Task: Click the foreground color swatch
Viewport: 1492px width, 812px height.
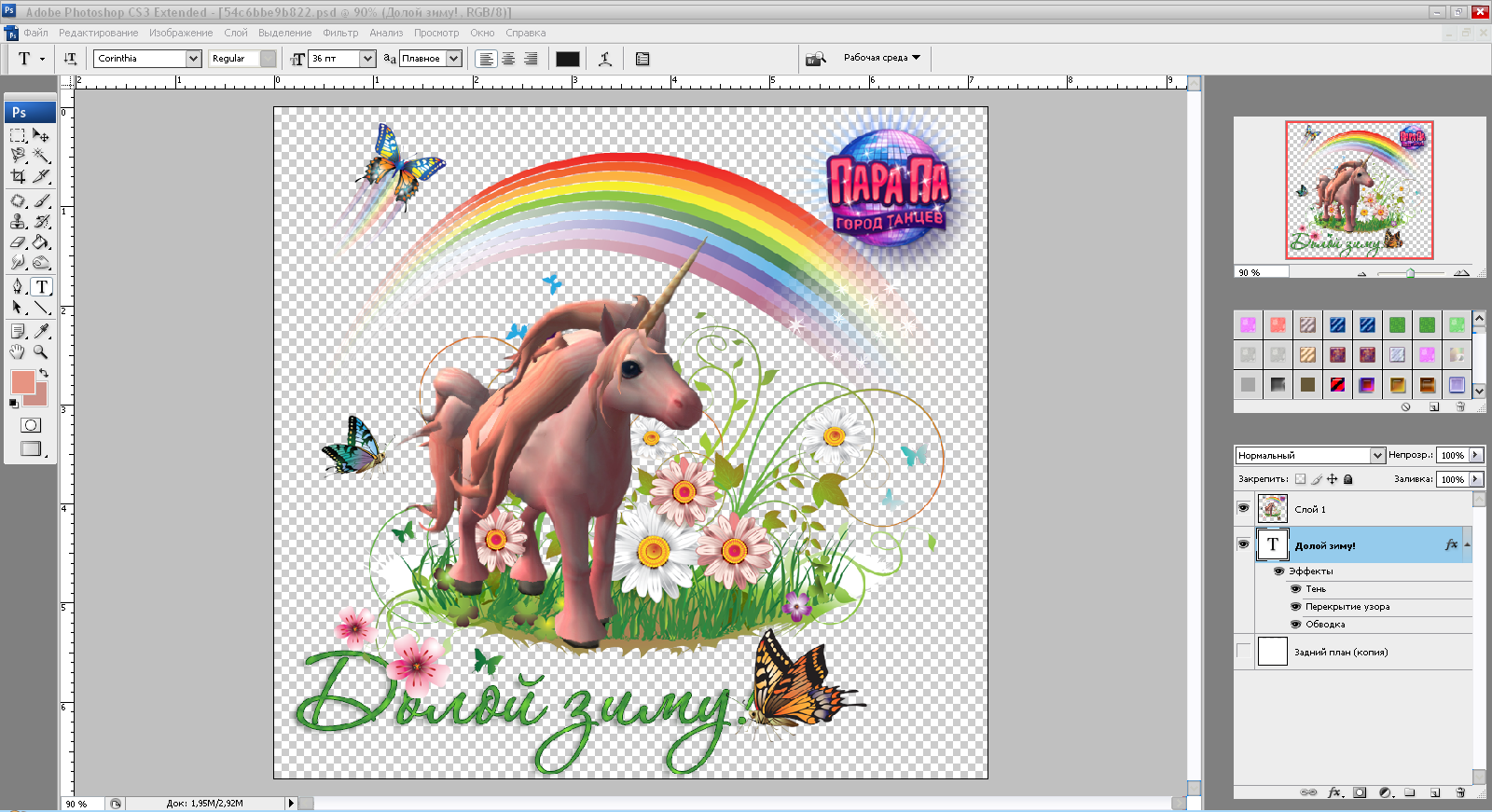Action: coord(22,381)
